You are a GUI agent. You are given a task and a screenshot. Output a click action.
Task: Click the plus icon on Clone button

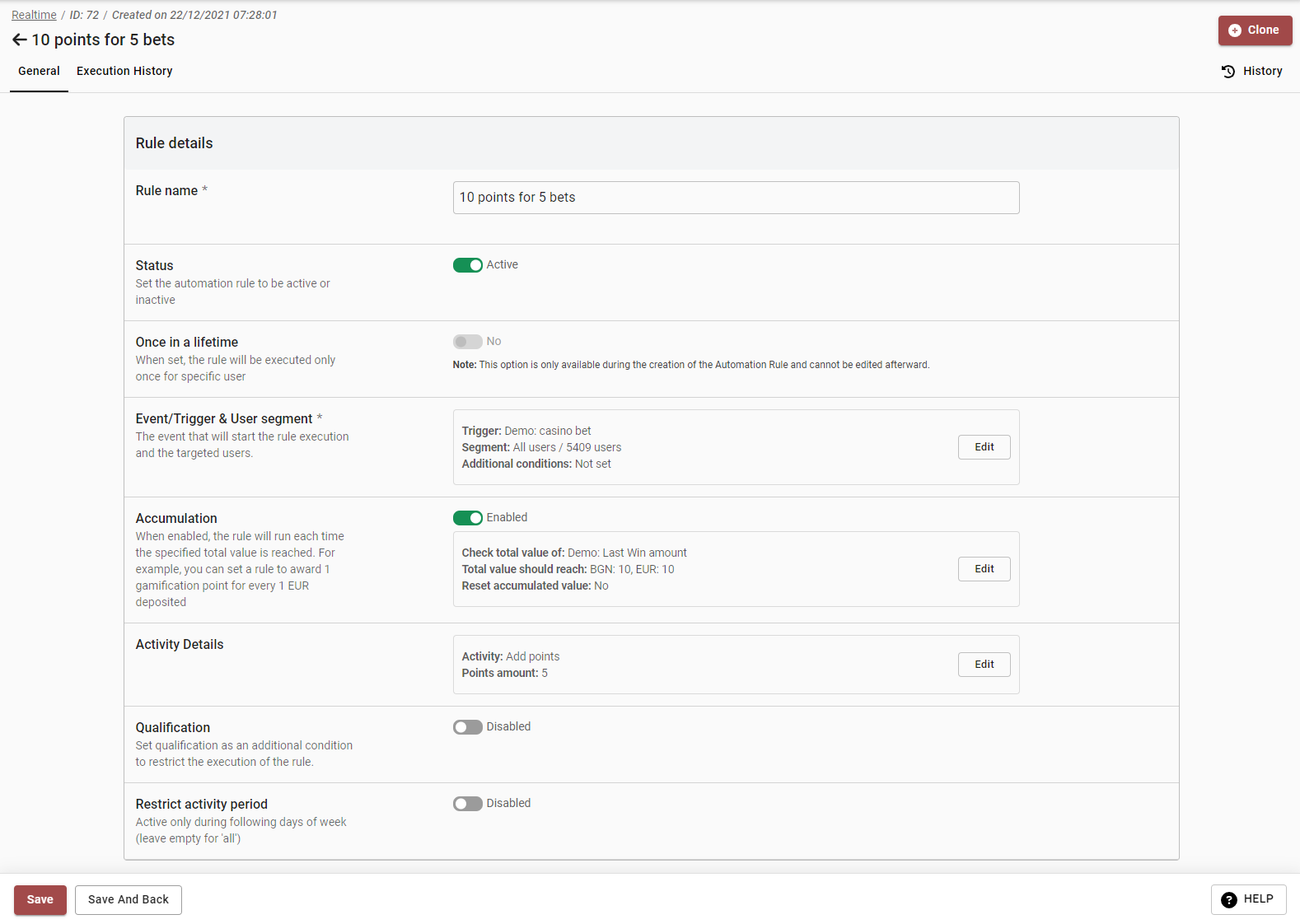(x=1234, y=30)
